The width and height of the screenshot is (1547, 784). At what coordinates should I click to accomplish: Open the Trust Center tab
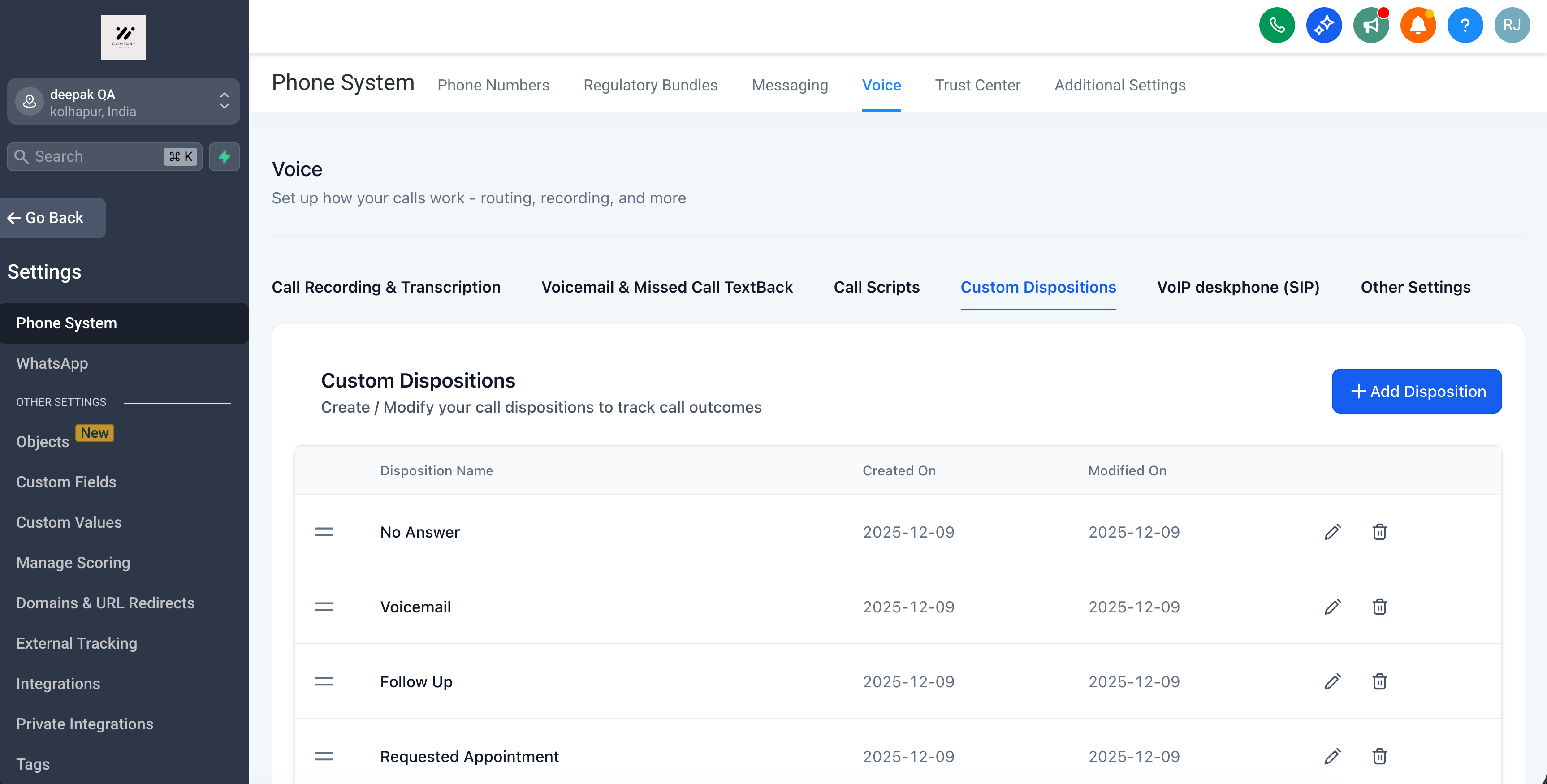click(977, 85)
